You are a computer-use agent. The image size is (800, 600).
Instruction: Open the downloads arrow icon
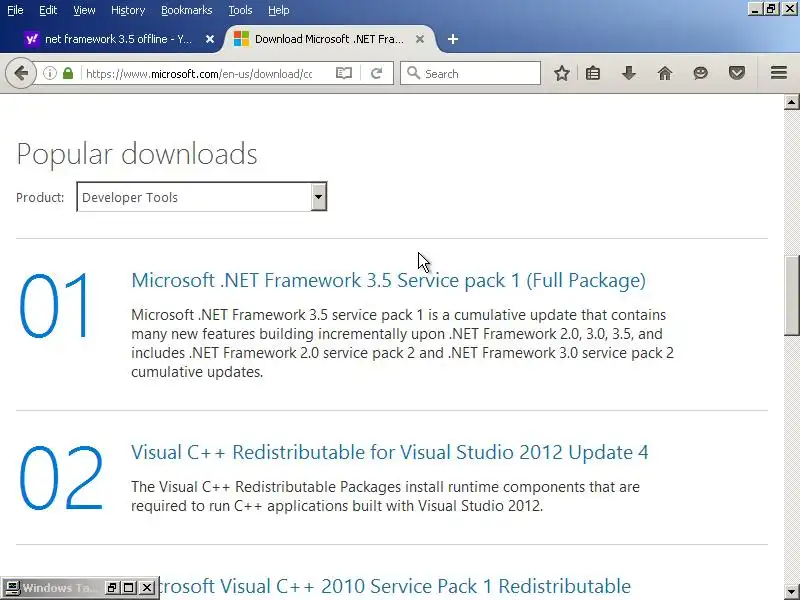pos(629,73)
